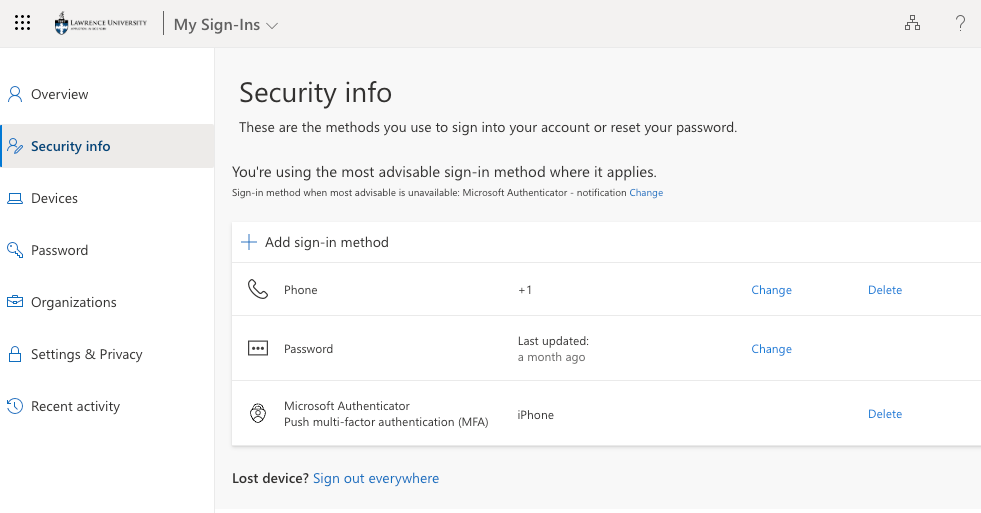Open the help question mark icon

(x=960, y=24)
